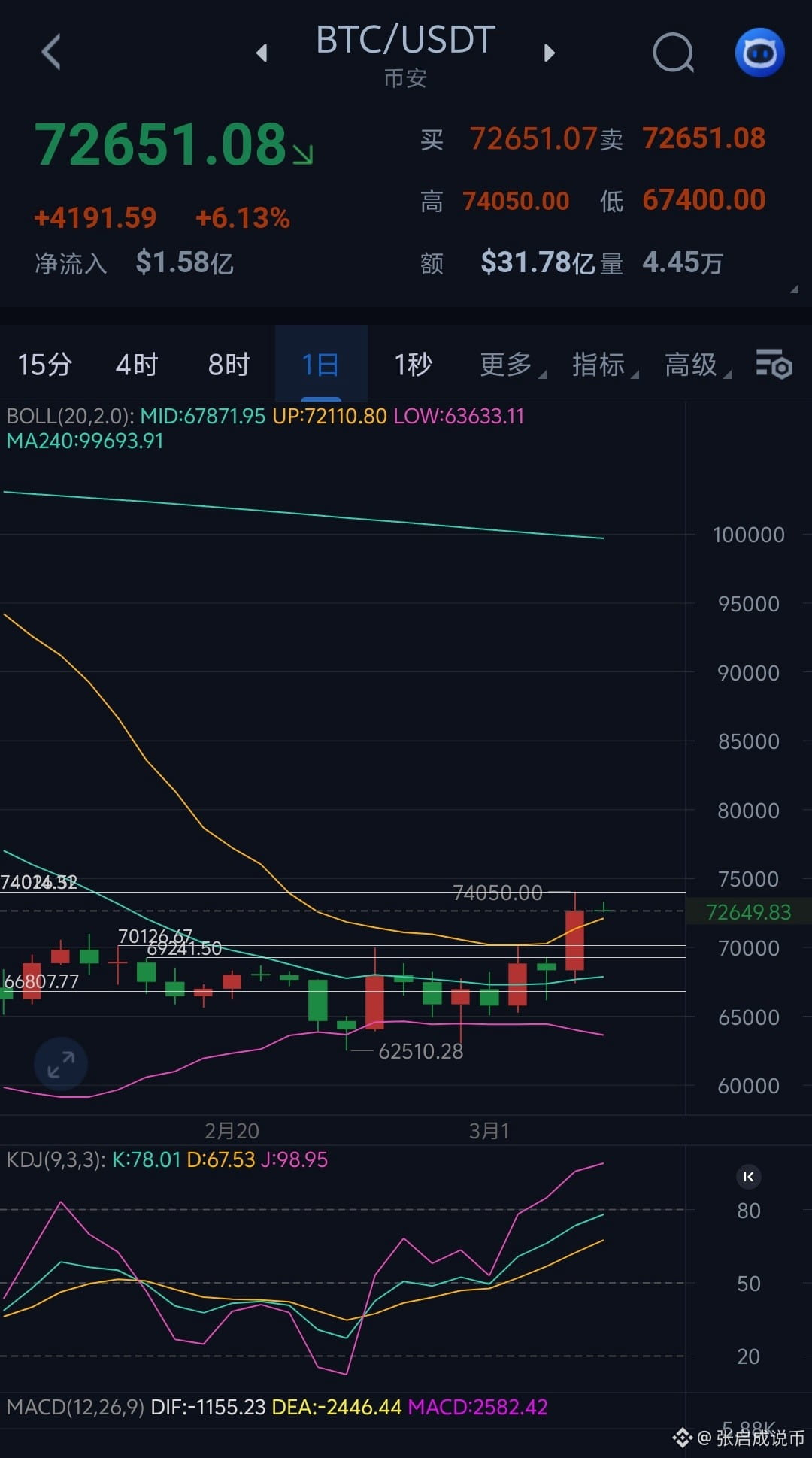Screen dimensions: 812x1458
Task: Tap the 币安 exchange label
Action: (405, 78)
